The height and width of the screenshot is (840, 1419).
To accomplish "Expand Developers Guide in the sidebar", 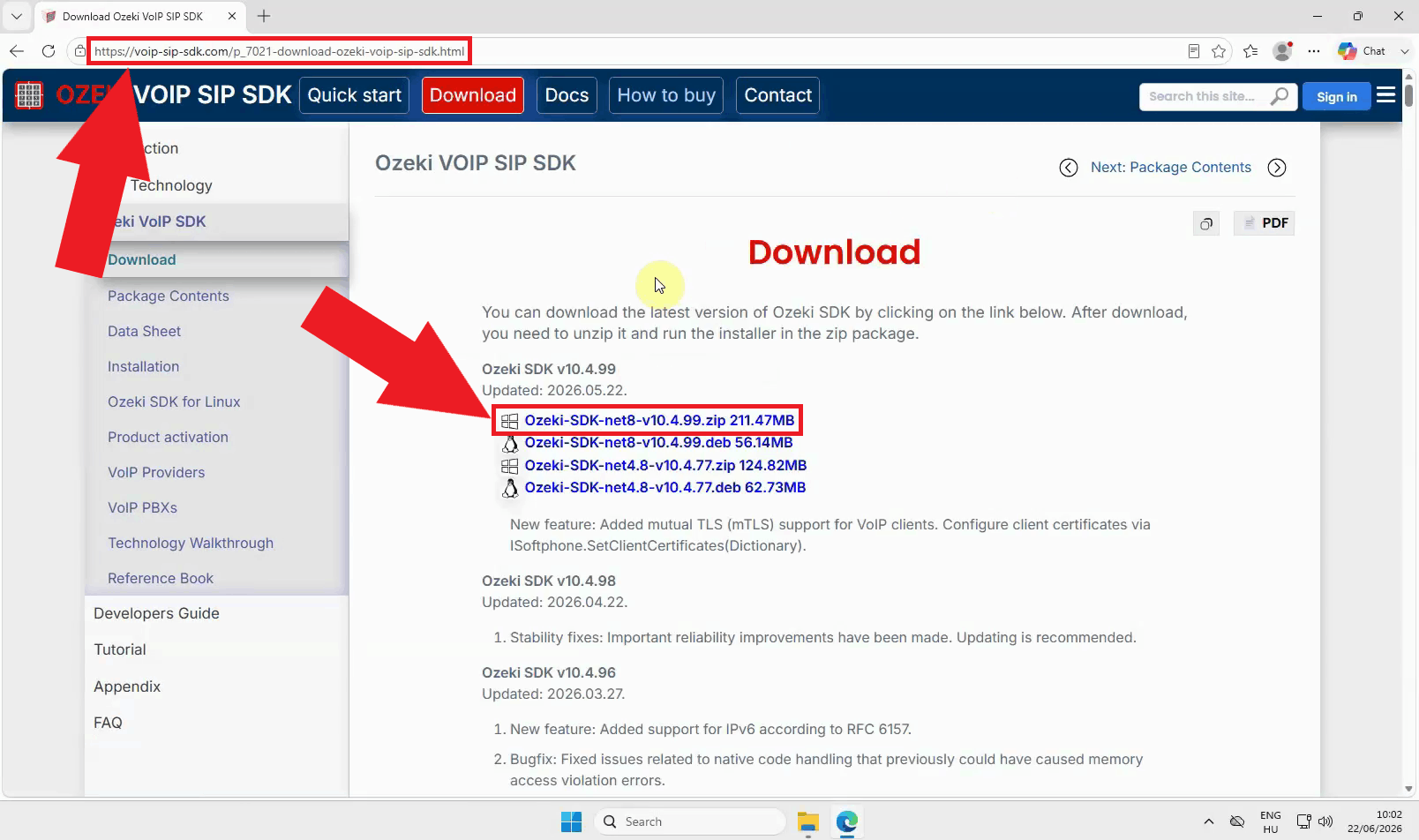I will [156, 613].
